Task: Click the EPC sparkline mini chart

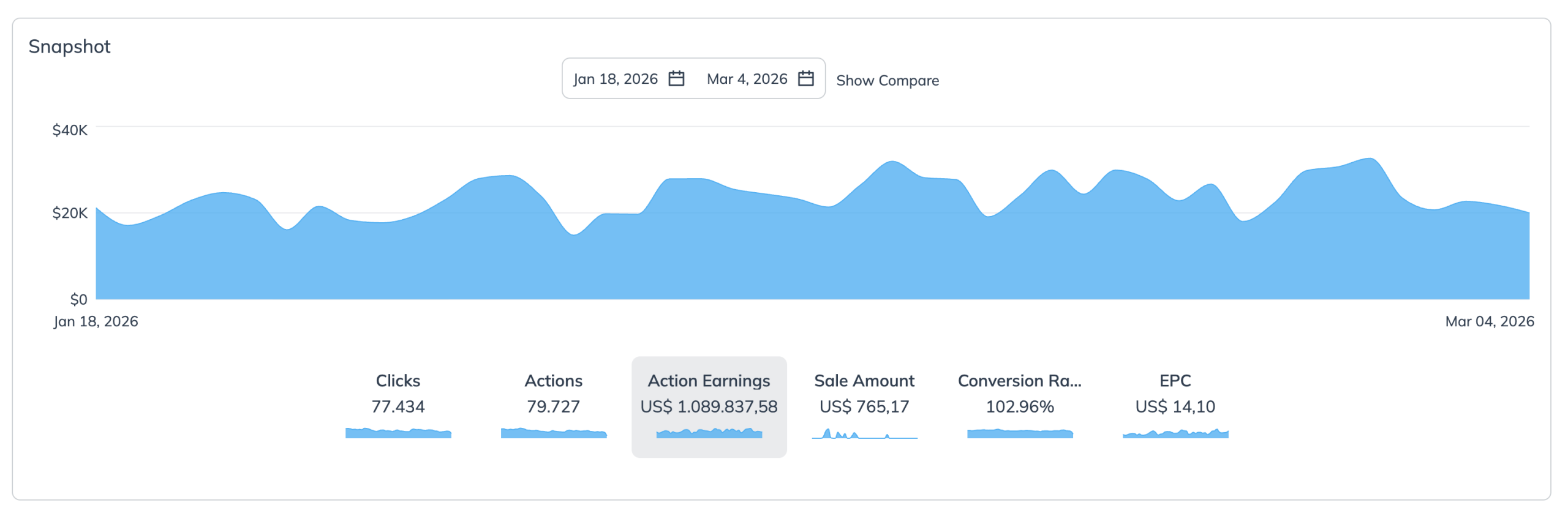Action: click(x=1175, y=434)
